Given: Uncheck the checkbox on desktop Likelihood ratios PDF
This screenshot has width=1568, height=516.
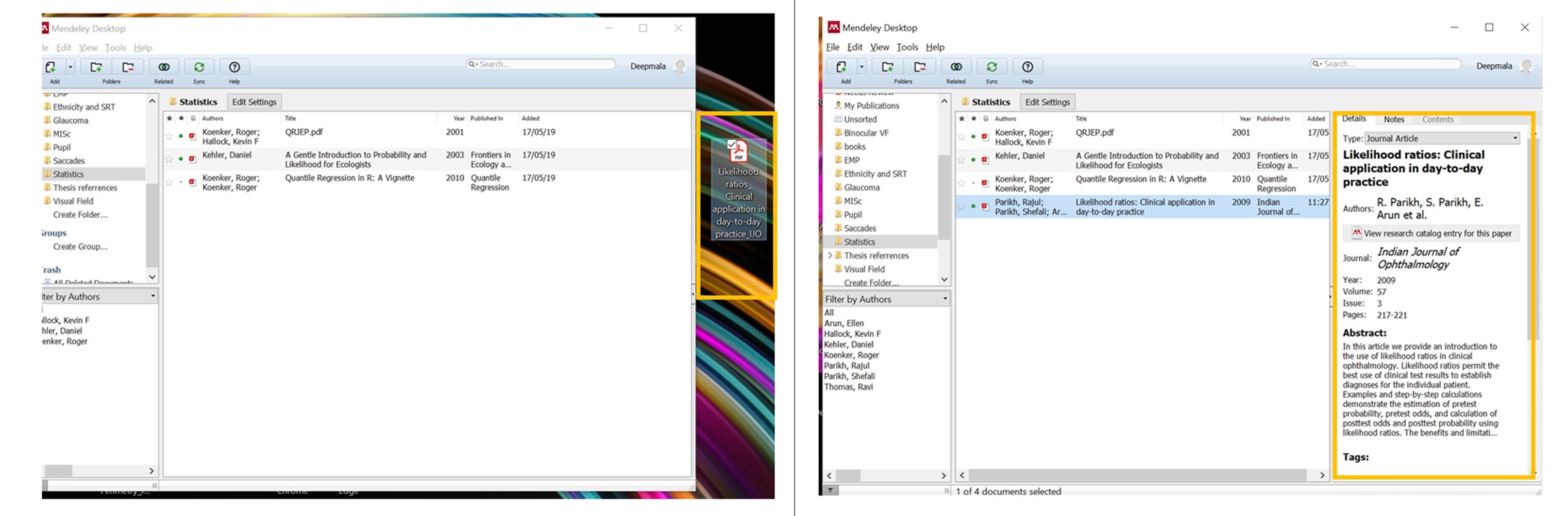Looking at the screenshot, I should click(732, 144).
